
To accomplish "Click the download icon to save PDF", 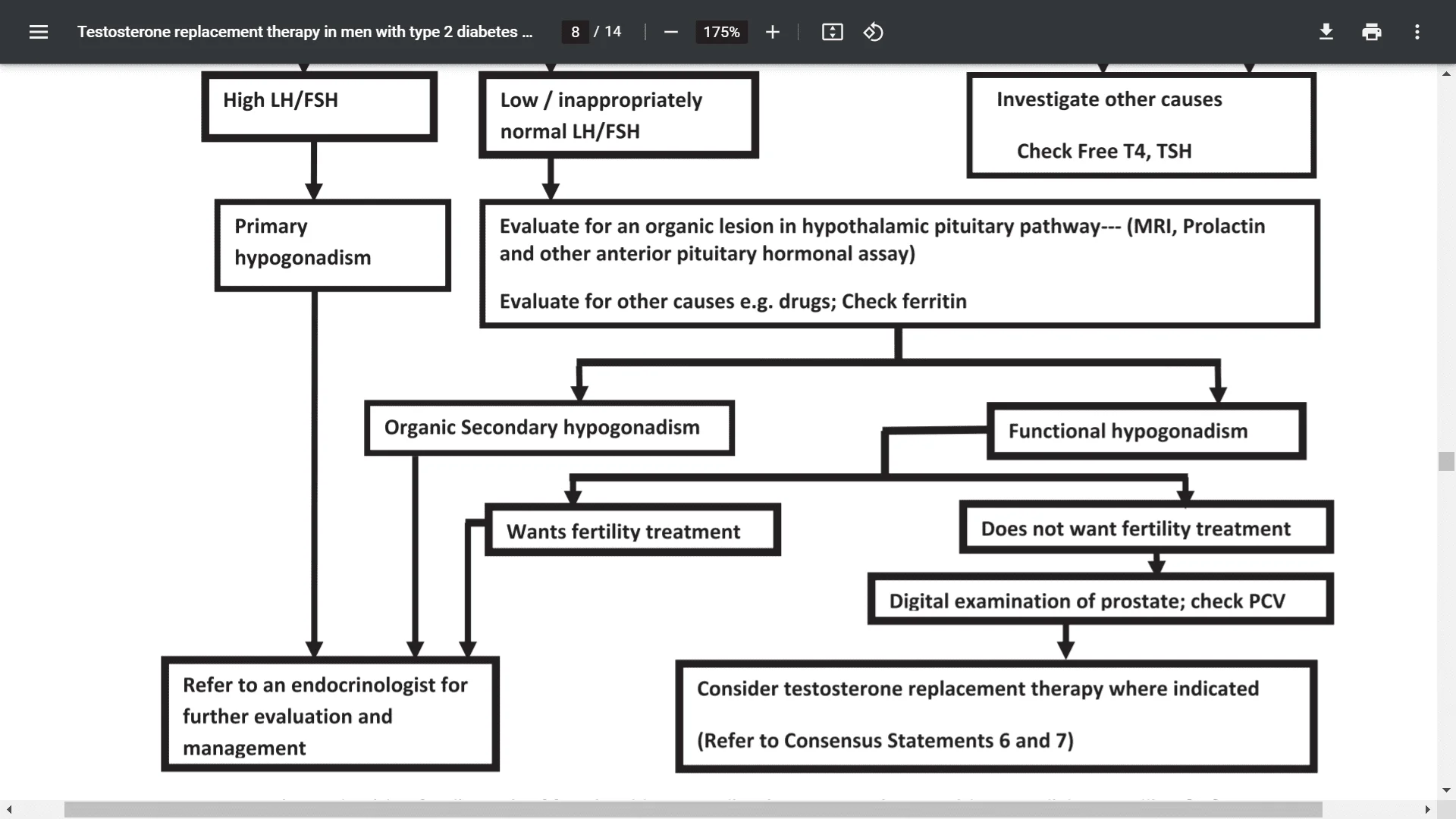I will pyautogui.click(x=1326, y=32).
